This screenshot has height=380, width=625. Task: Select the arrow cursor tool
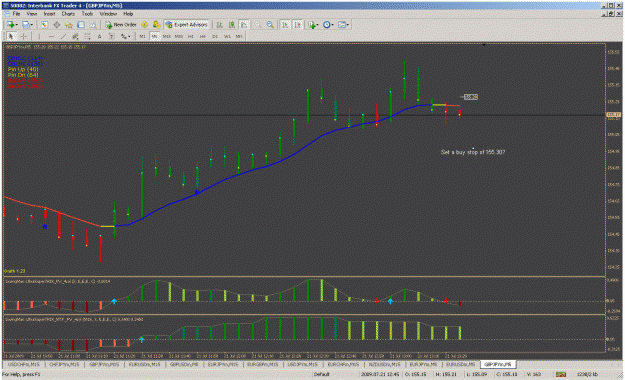(11, 36)
